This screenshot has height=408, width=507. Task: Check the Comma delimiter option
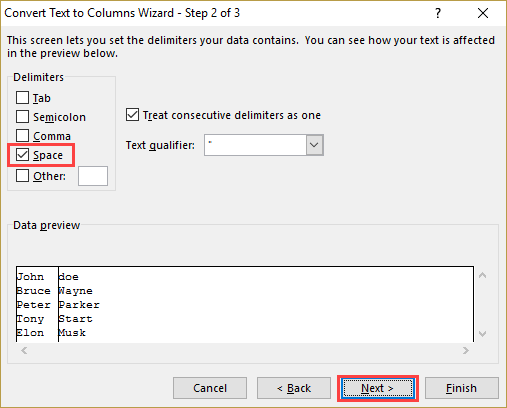point(22,136)
